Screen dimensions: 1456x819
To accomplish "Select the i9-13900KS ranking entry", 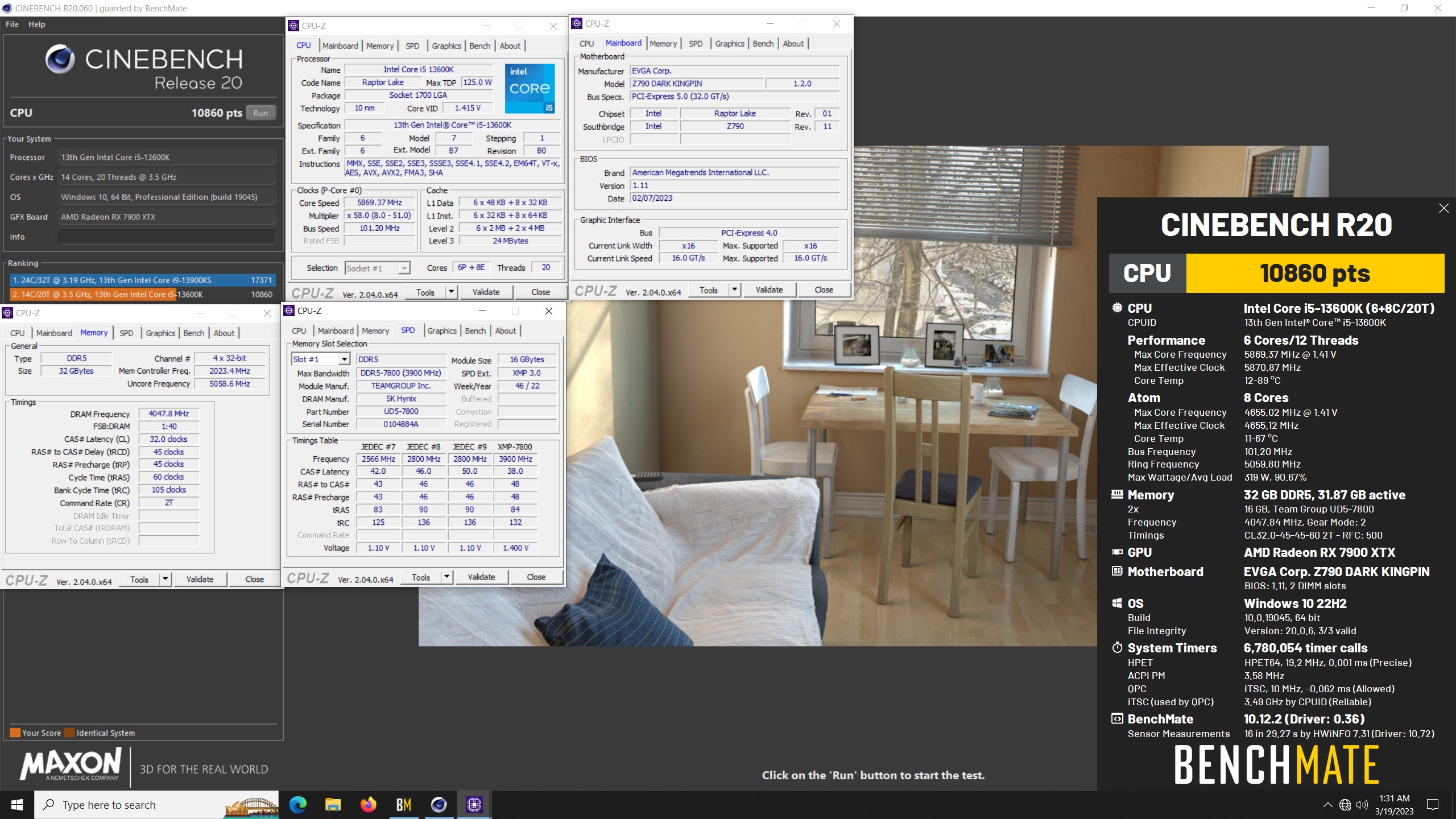I will pyautogui.click(x=143, y=280).
